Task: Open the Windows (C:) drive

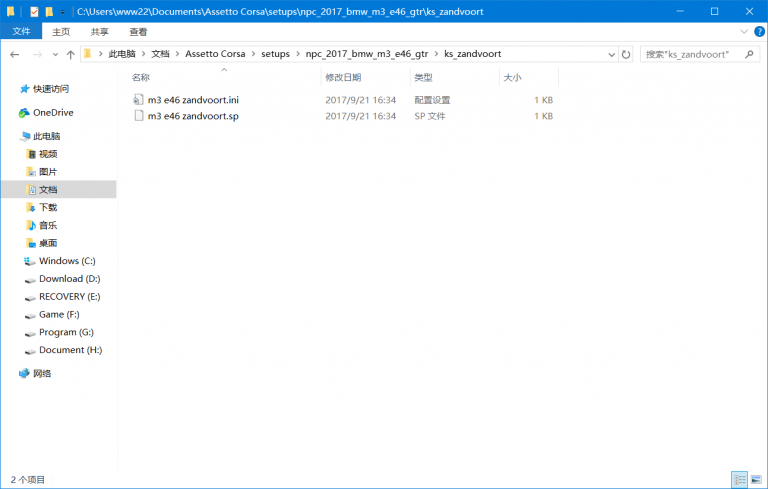Action: [x=67, y=261]
